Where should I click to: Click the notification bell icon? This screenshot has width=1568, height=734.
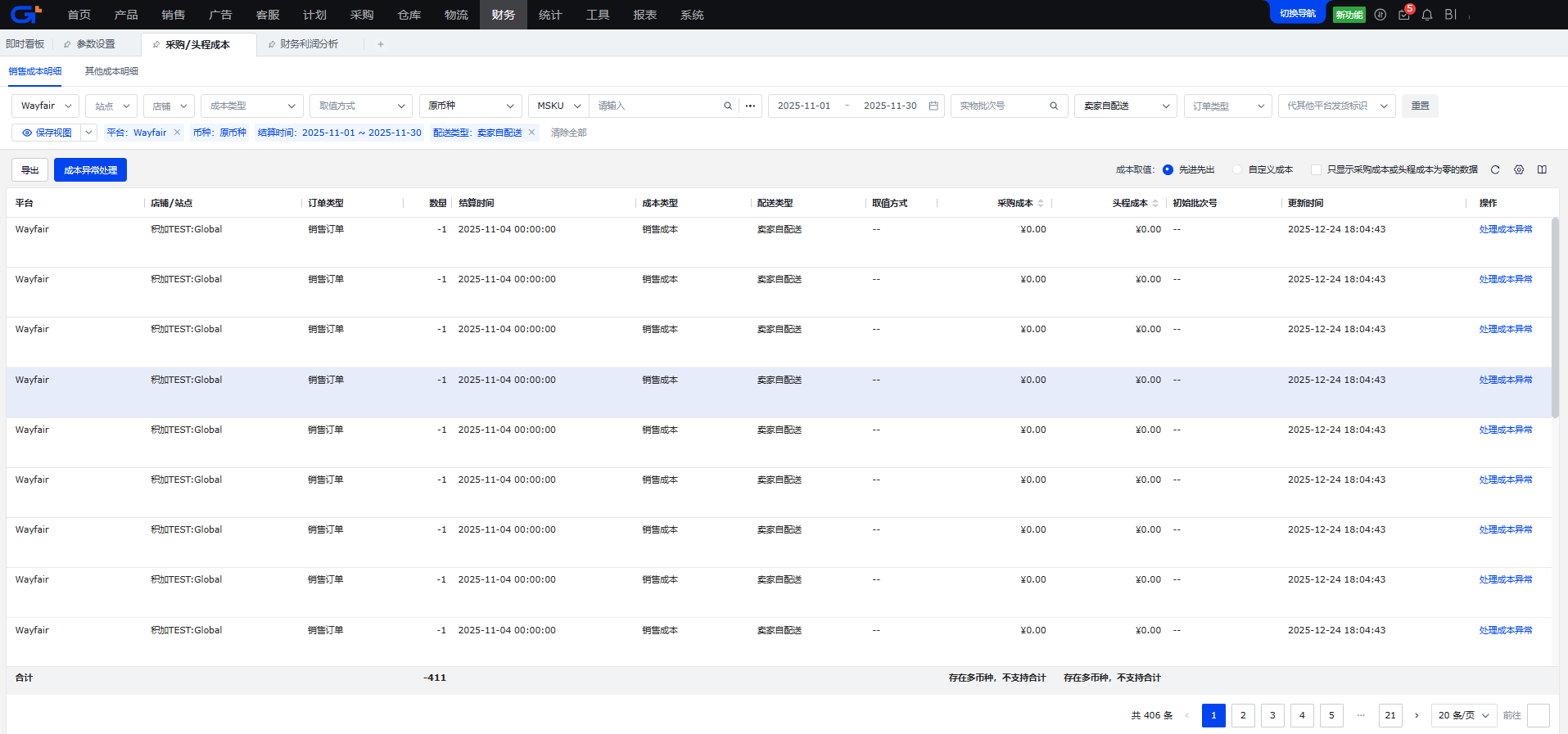[x=1427, y=15]
